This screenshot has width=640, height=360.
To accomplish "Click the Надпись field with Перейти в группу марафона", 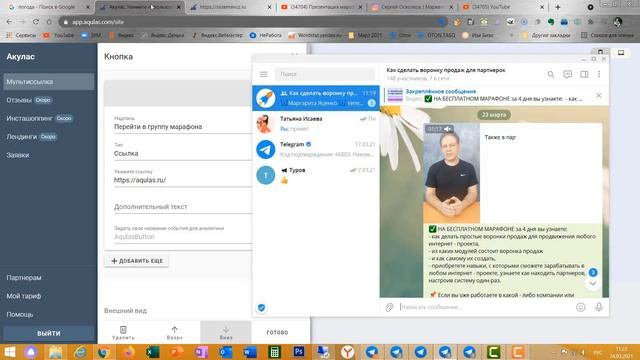I will click(x=183, y=127).
